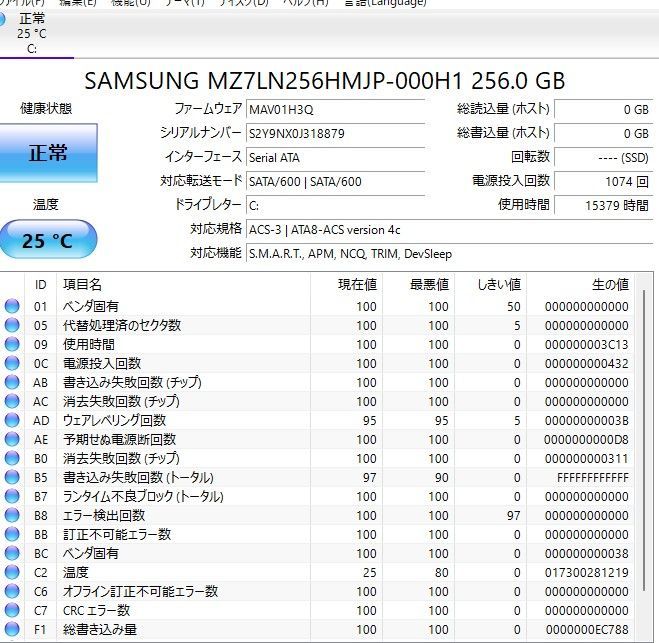Click the 回転数 value ---- (SSD)
659x643 pixels.
pyautogui.click(x=604, y=158)
